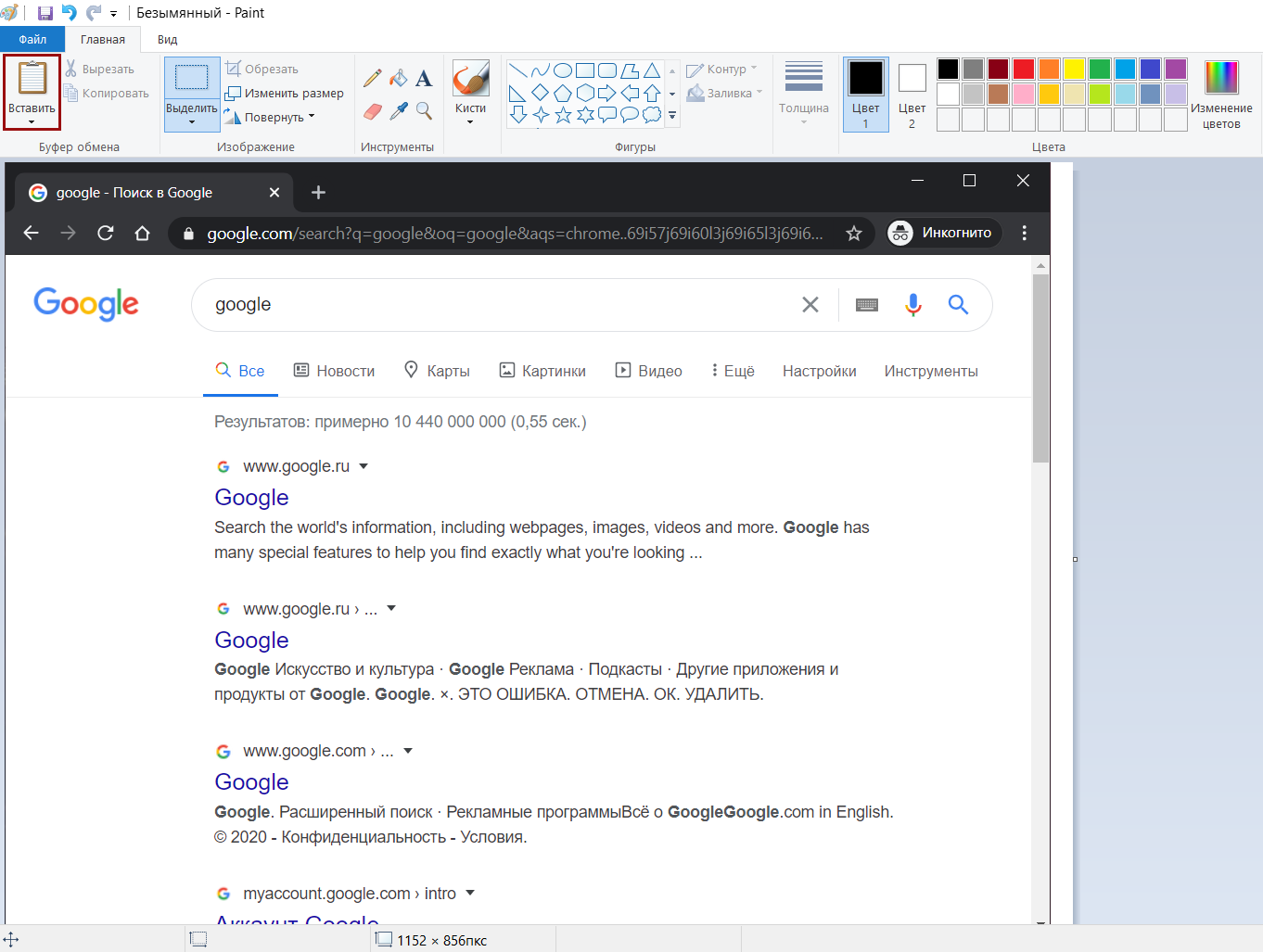Select the Pencil tool
Viewport: 1263px width, 952px height.
click(373, 79)
